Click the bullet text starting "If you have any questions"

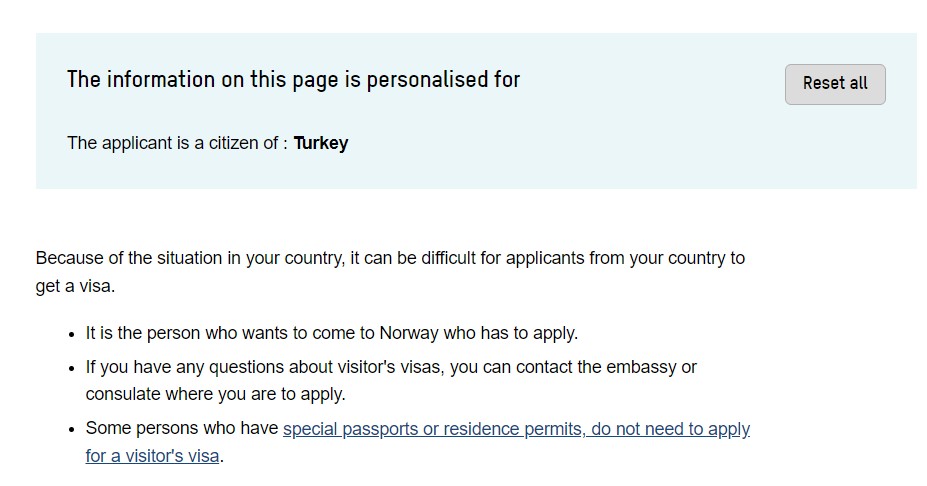[391, 367]
